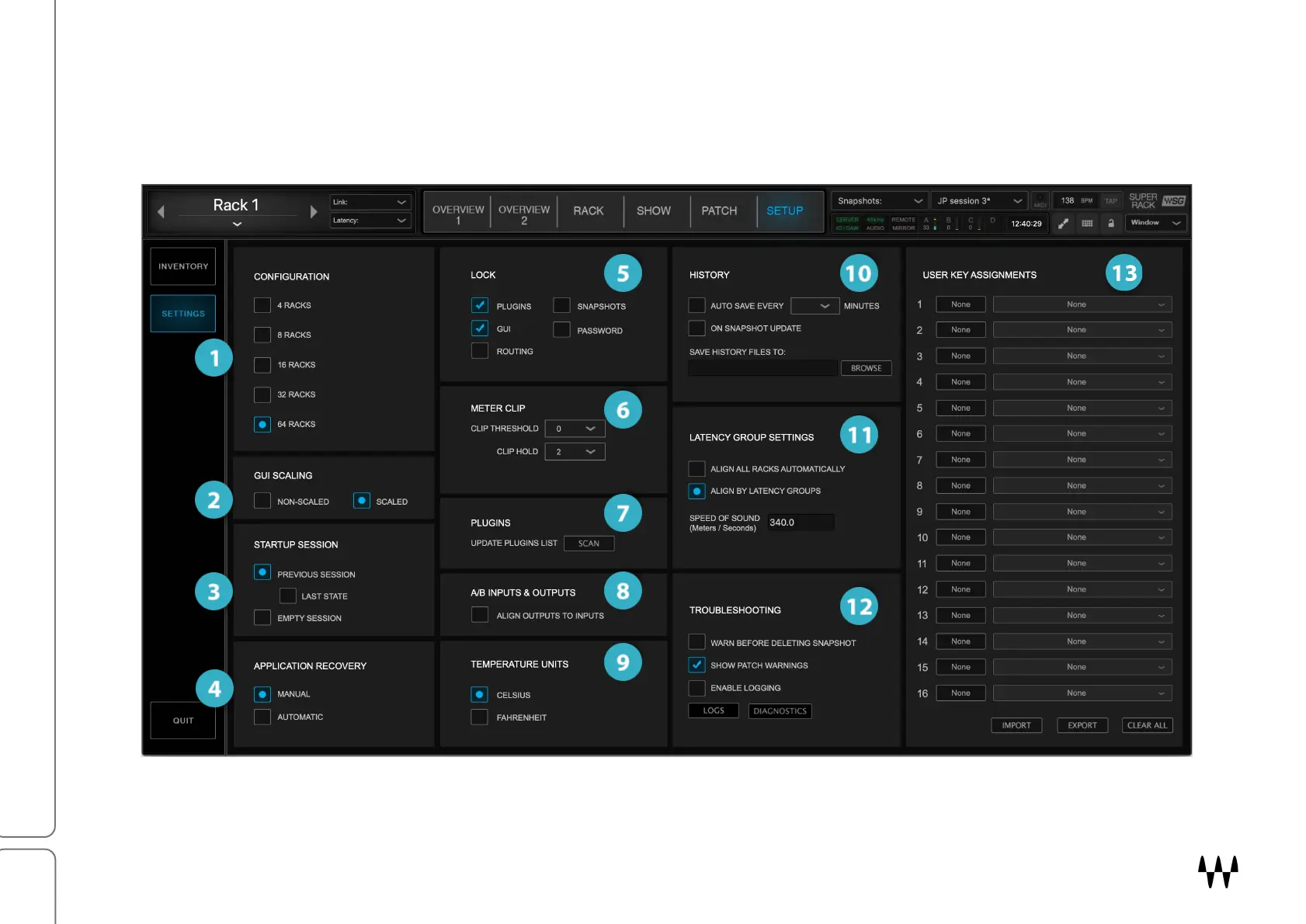Enable Align All Racks Automatically
The image size is (1306, 924).
pos(697,469)
